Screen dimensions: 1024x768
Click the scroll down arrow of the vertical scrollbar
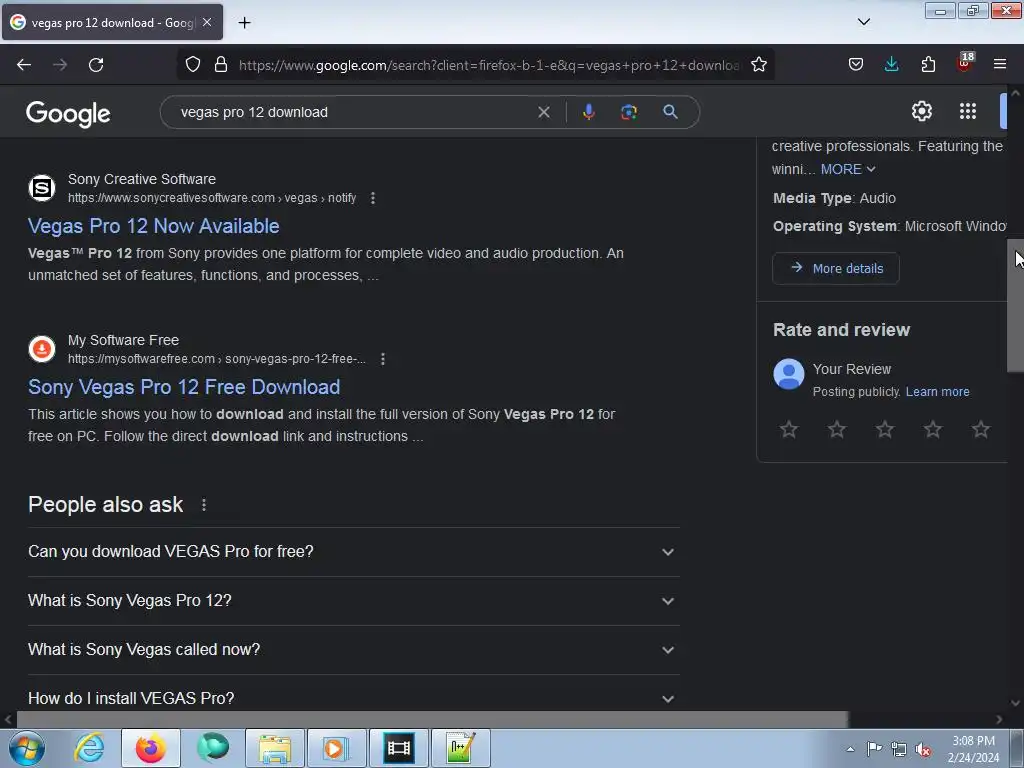click(x=1016, y=703)
